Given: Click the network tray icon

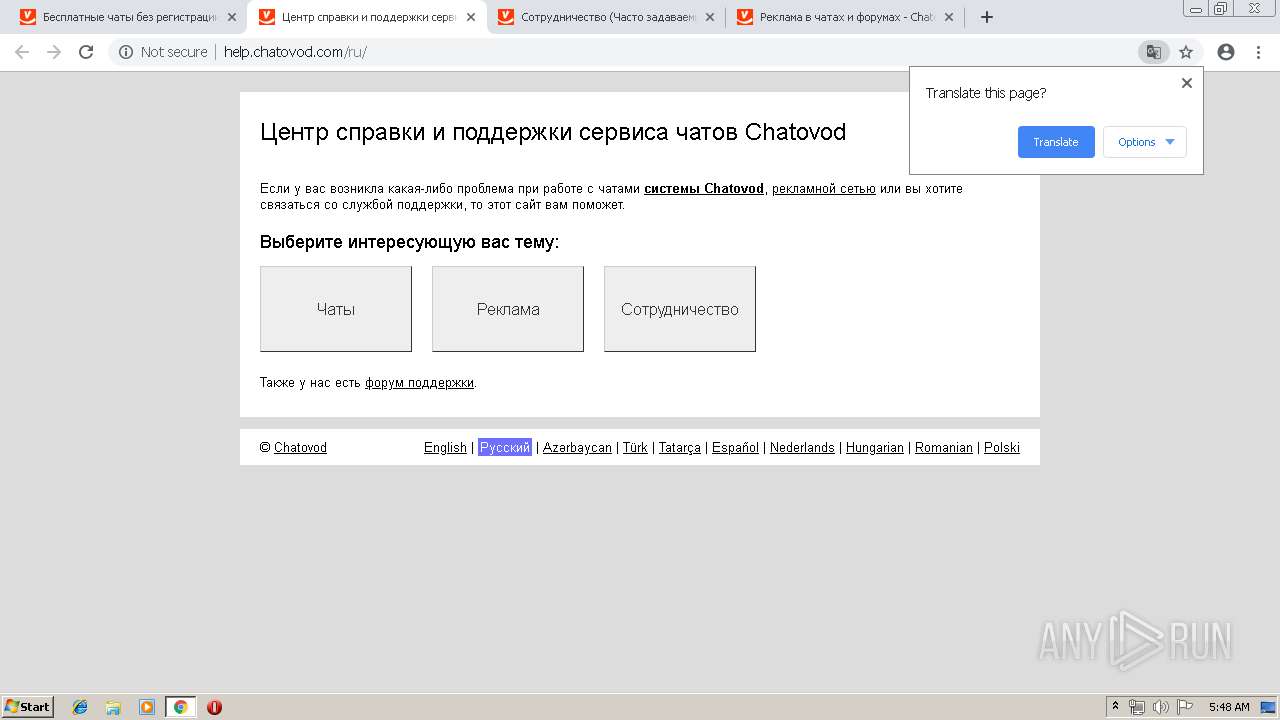Looking at the screenshot, I should tap(1137, 707).
